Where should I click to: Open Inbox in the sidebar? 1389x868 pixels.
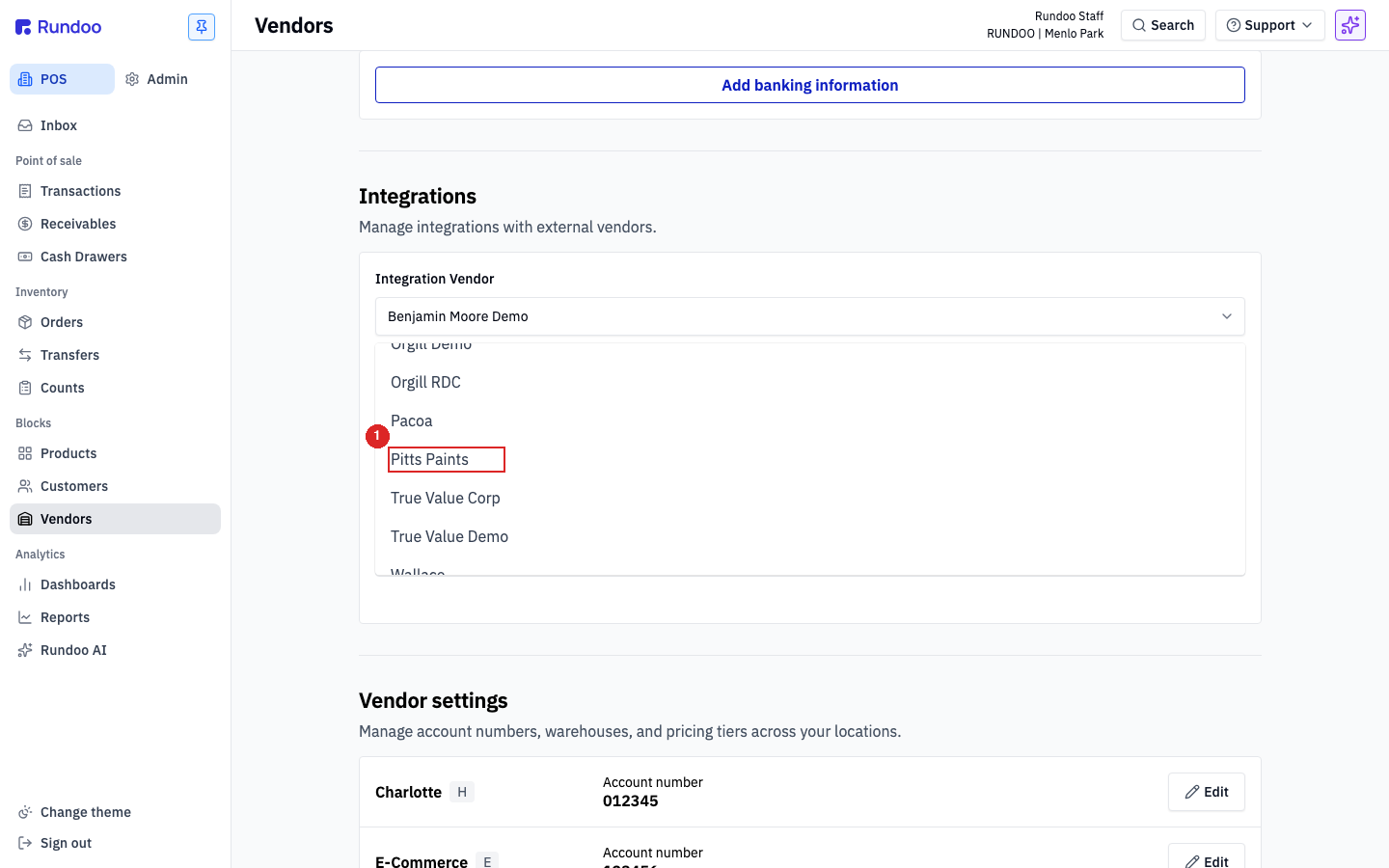[115, 125]
